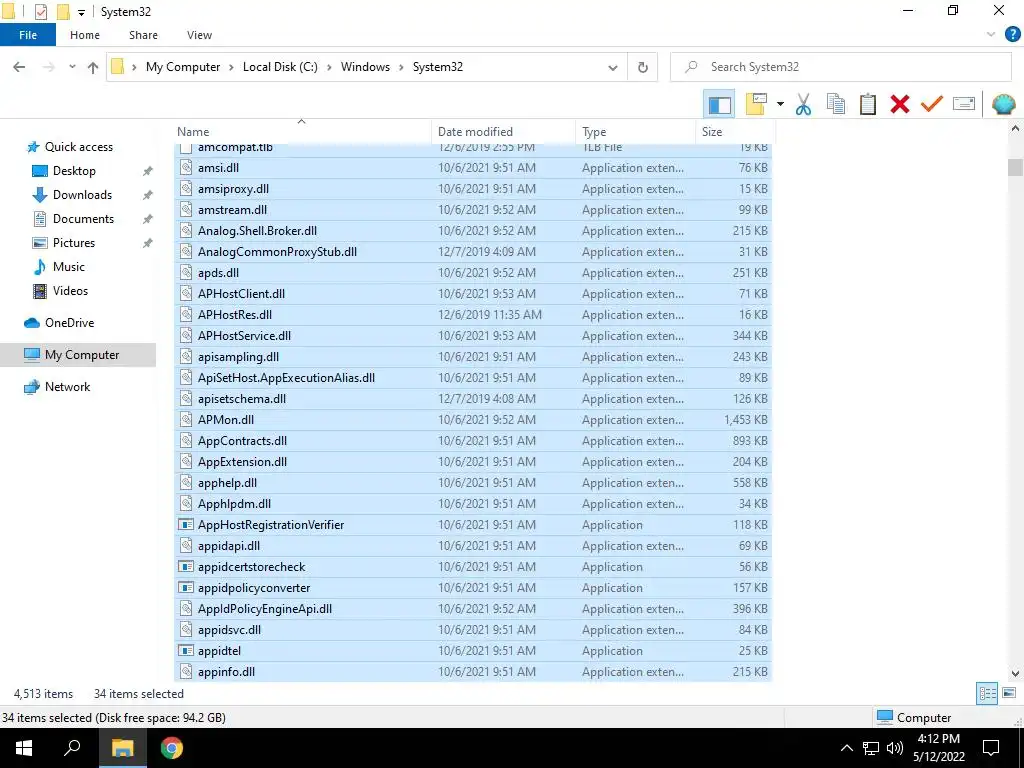The height and width of the screenshot is (768, 1024).
Task: Sort by Date modified column header
Action: [x=504, y=131]
